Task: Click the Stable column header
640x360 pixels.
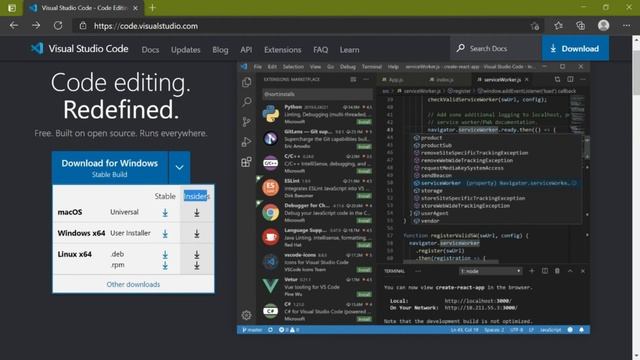Action: [165, 196]
